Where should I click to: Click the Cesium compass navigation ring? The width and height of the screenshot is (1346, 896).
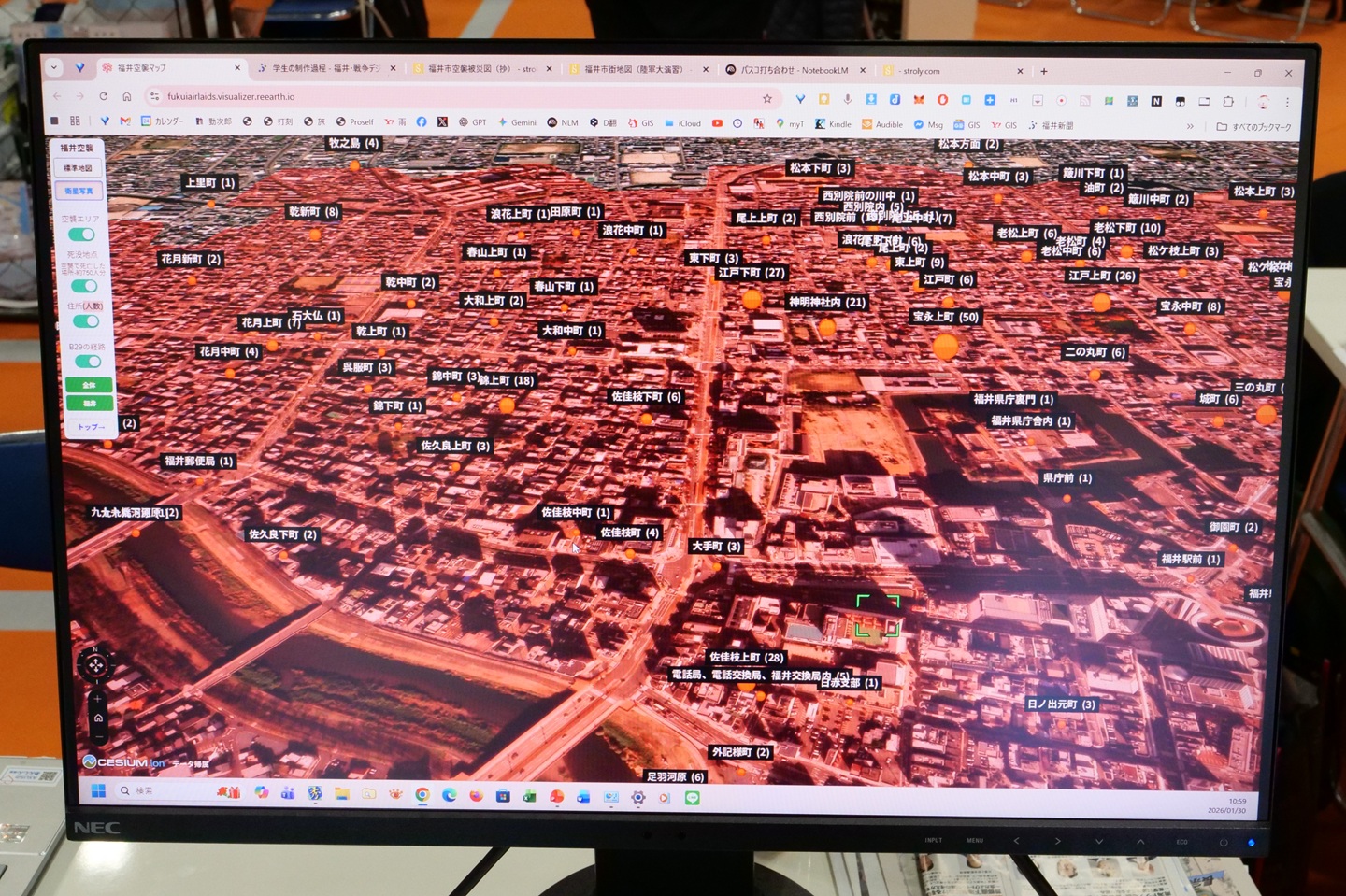pos(95,665)
